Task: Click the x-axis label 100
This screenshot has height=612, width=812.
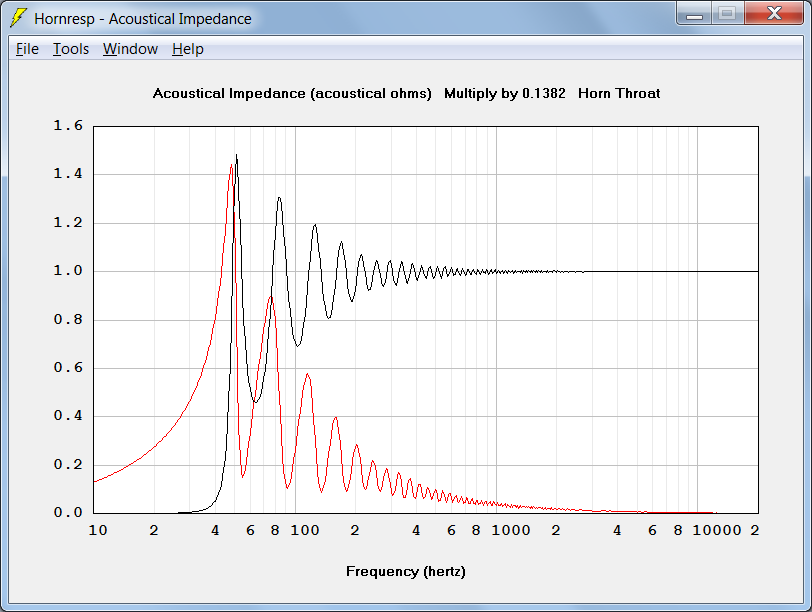Action: (x=304, y=530)
